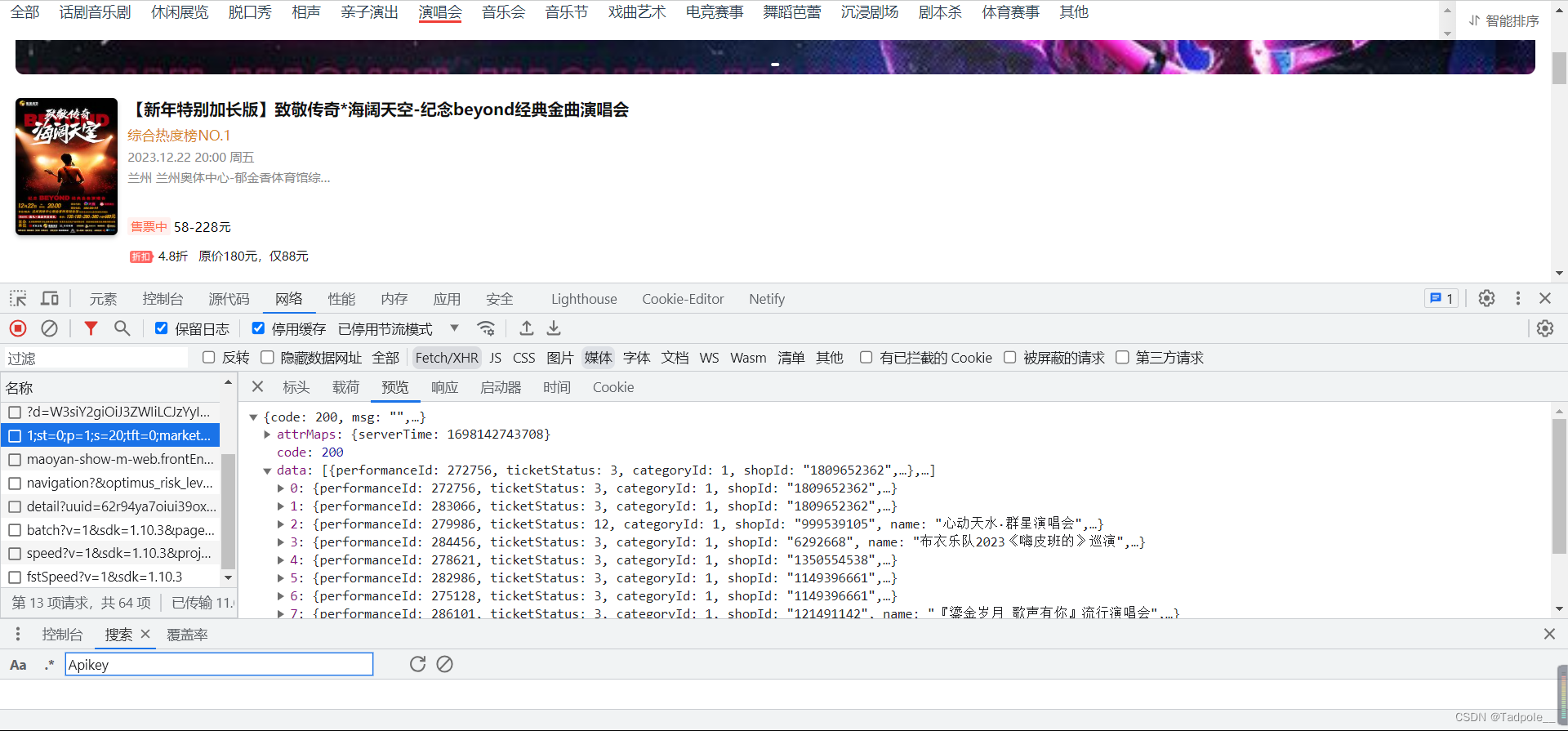Toggle 智能排序 sort order

(1503, 20)
